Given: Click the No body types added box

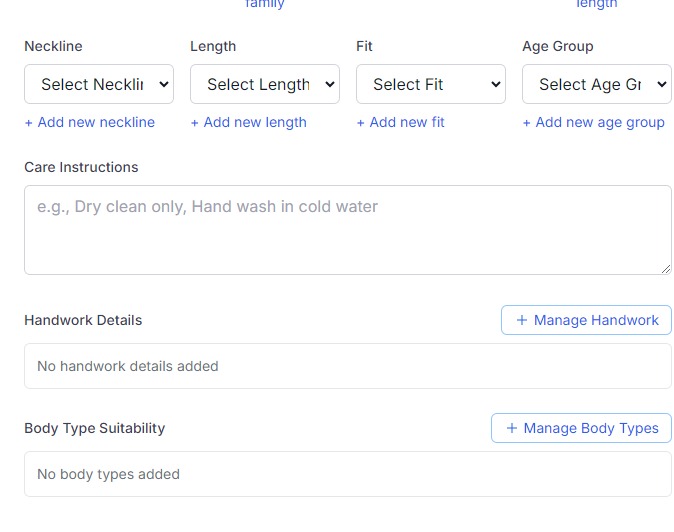Looking at the screenshot, I should pyautogui.click(x=347, y=474).
